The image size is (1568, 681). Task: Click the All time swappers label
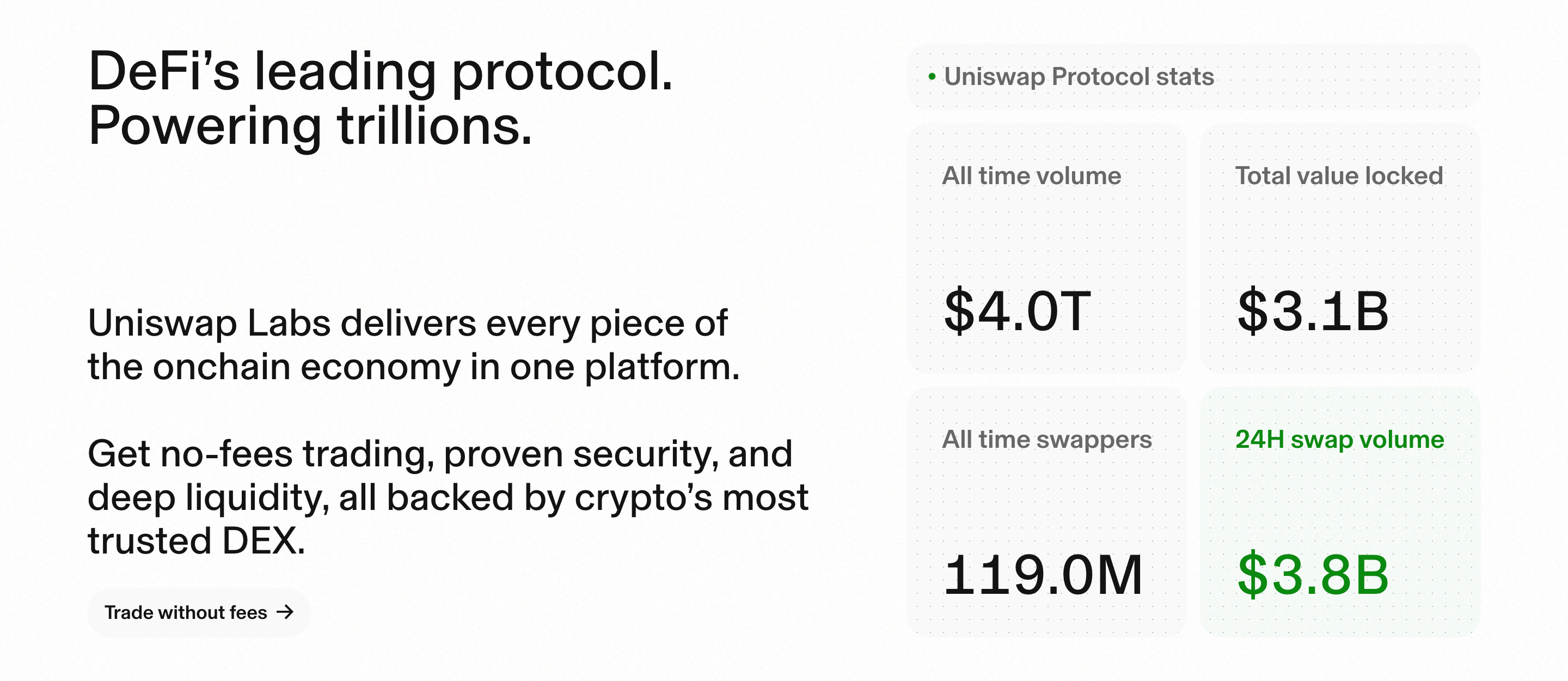click(1047, 440)
